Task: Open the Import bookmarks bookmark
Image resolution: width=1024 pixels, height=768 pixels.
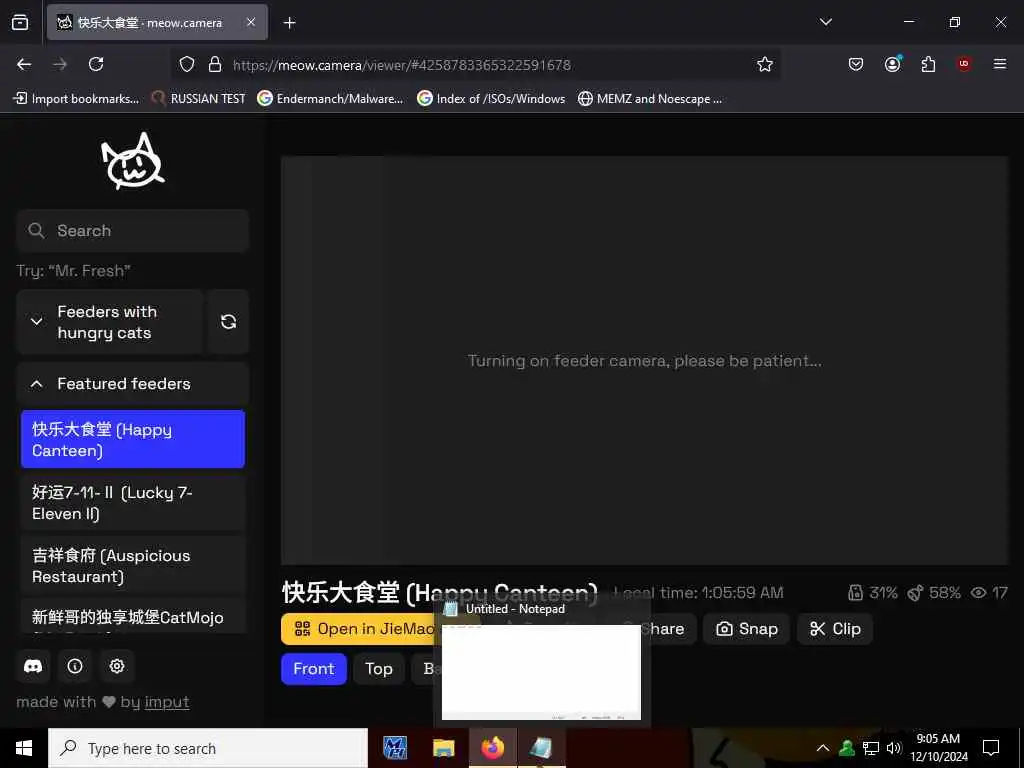Action: point(76,99)
